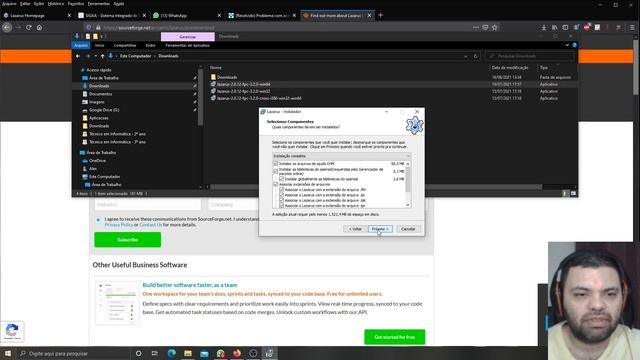Image resolution: width=640 pixels, height=360 pixels.
Task: Click component list scrollbar up arrow
Action: tap(408, 163)
